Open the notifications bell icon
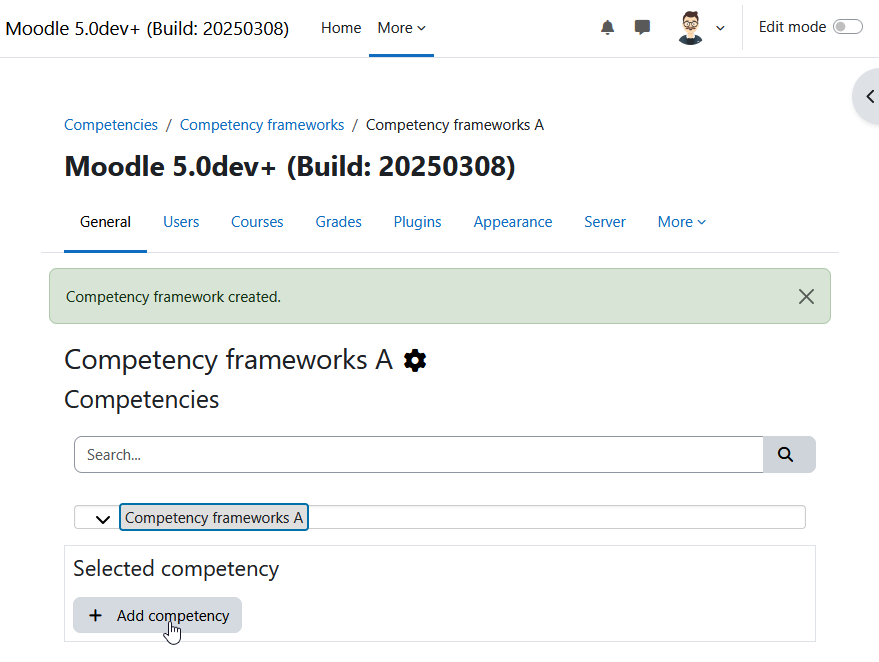879x662 pixels. tap(607, 27)
